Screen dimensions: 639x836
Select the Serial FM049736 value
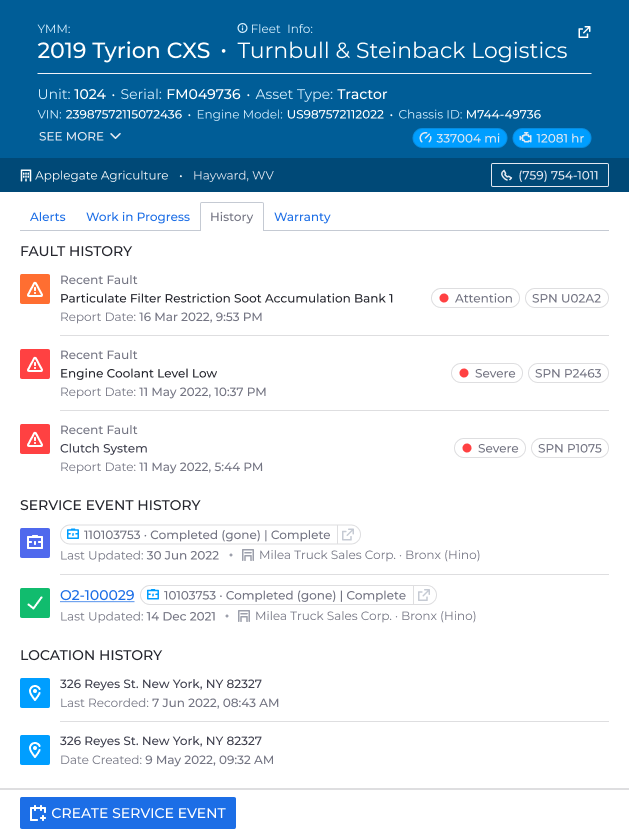click(x=204, y=94)
